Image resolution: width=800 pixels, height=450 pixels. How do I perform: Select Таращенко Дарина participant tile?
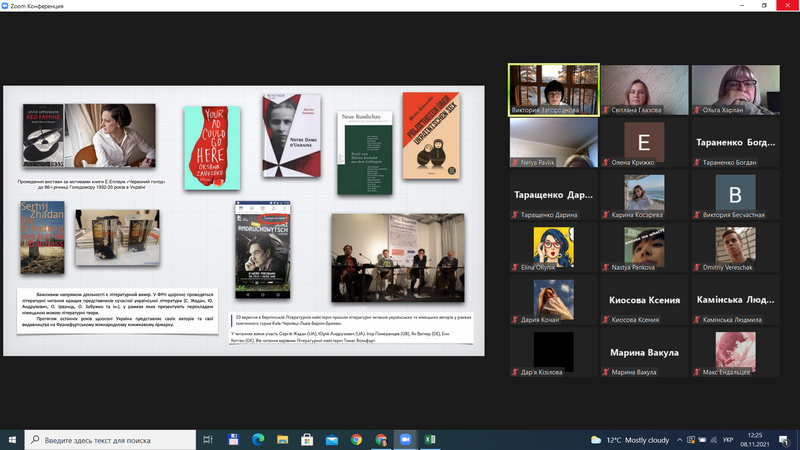554,195
